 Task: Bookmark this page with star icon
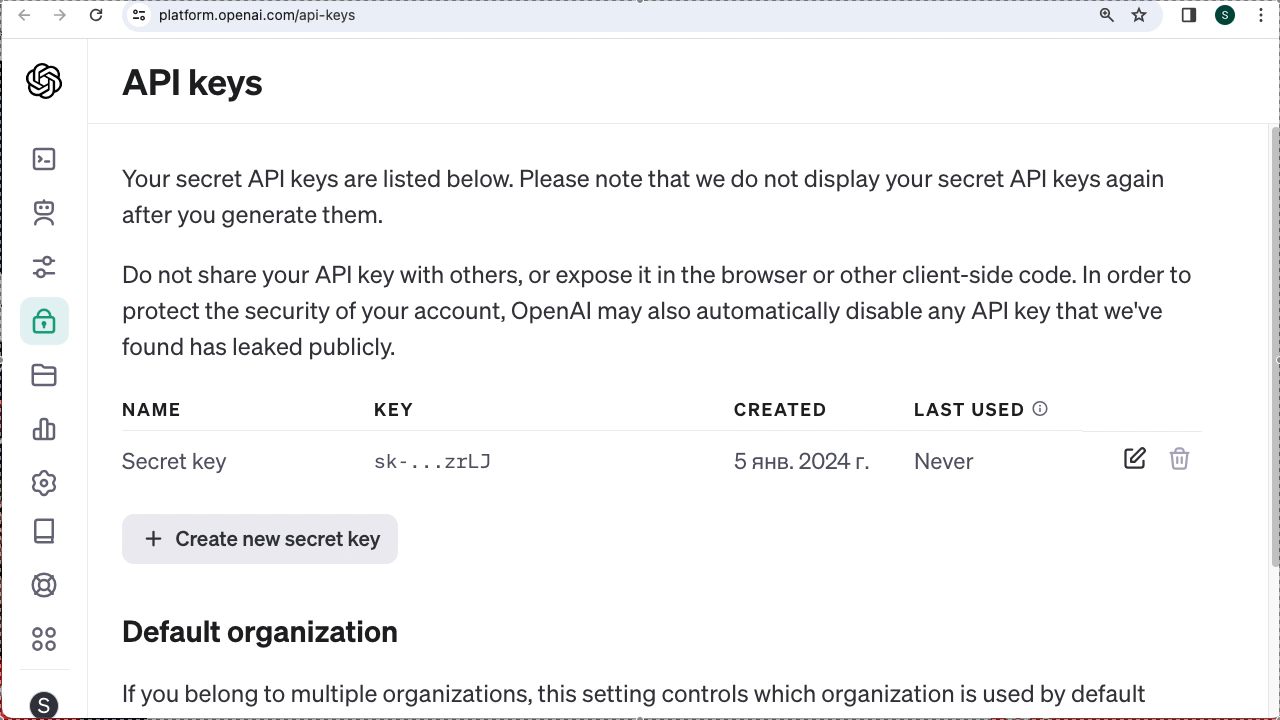(x=1139, y=15)
